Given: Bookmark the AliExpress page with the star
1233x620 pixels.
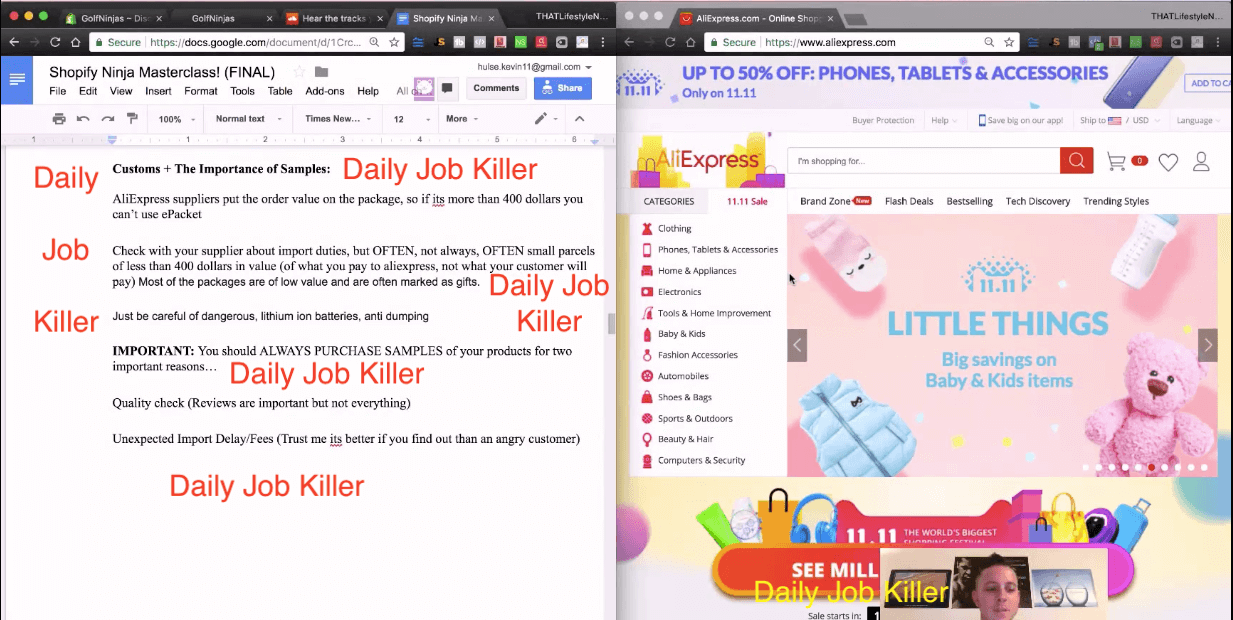Looking at the screenshot, I should [x=1010, y=42].
